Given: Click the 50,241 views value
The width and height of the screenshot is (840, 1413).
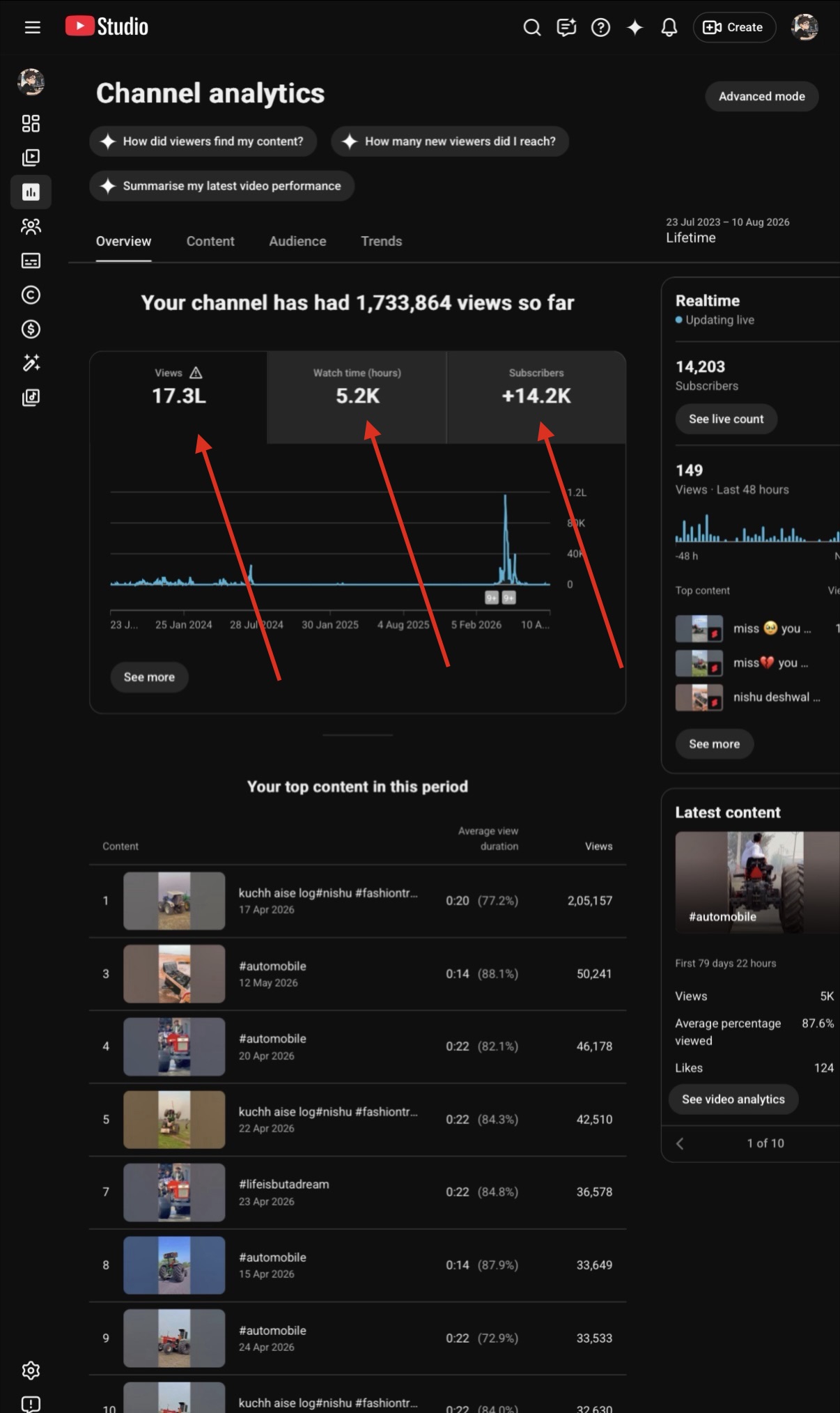Looking at the screenshot, I should (594, 974).
